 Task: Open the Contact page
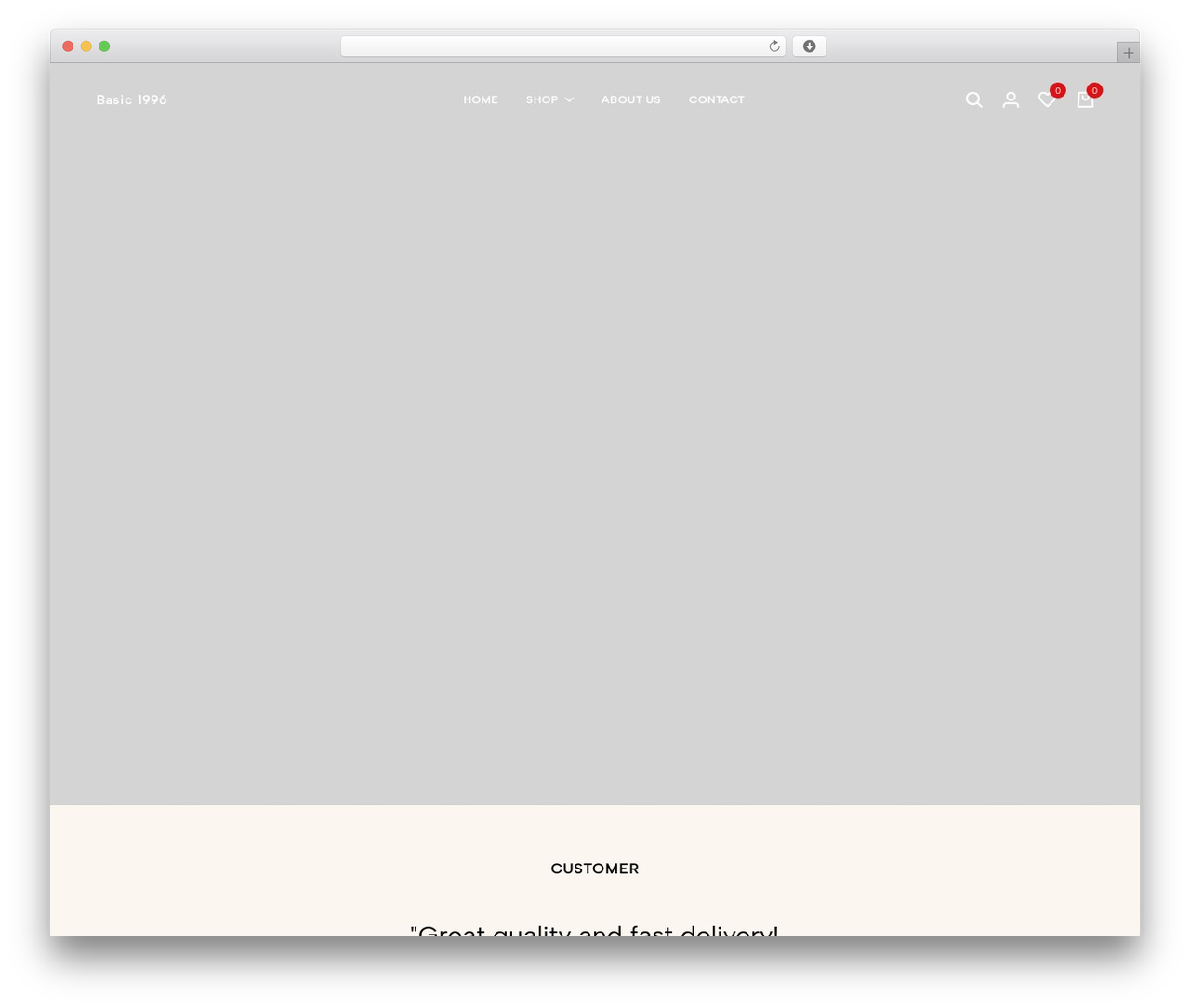pyautogui.click(x=716, y=99)
